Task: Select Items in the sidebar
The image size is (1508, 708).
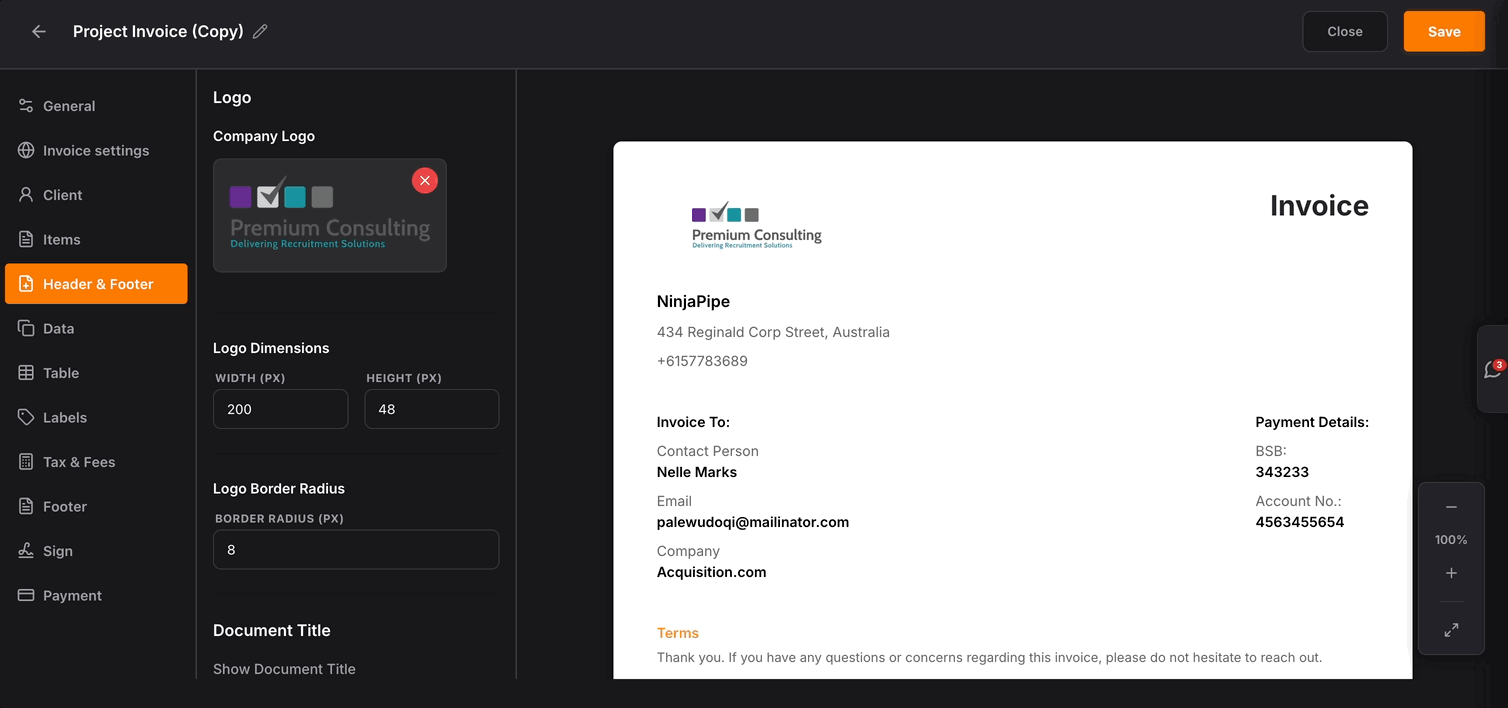Action: tap(61, 240)
